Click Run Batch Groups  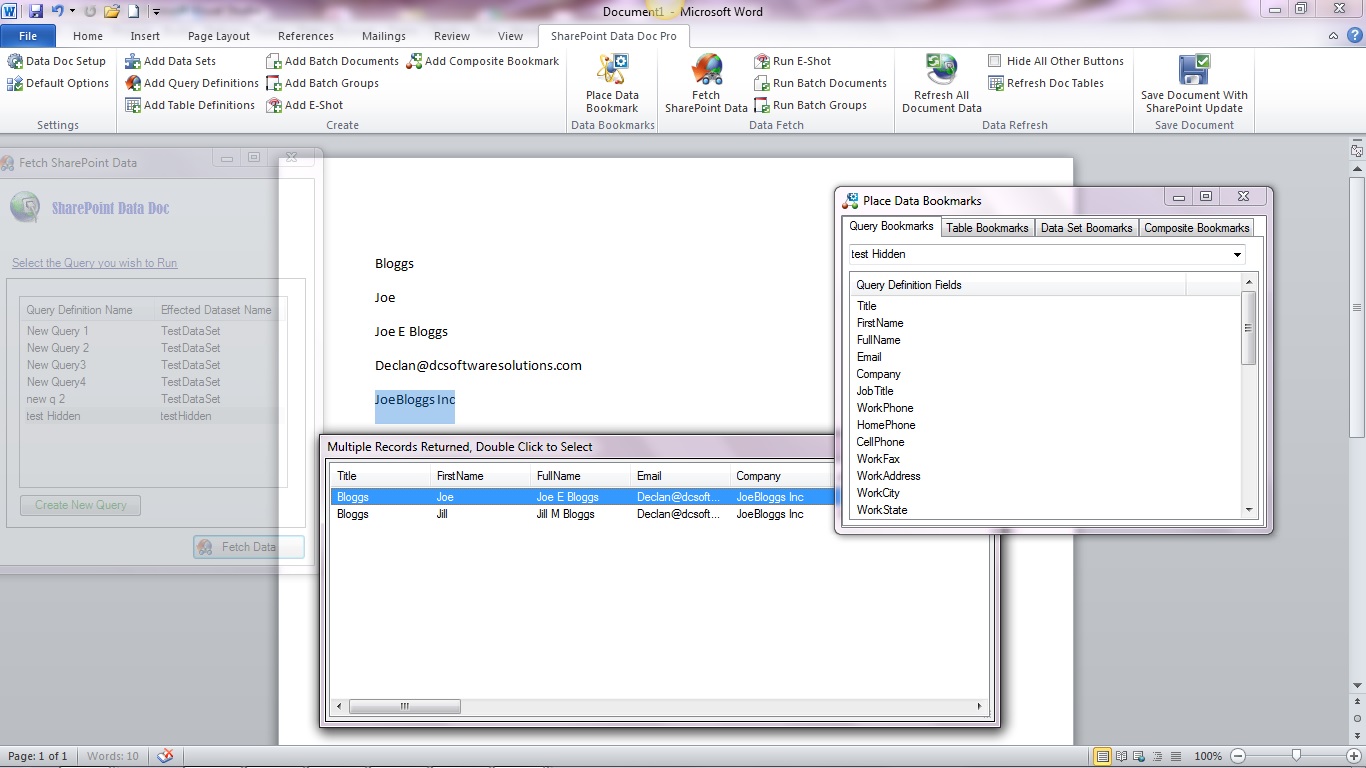pos(810,105)
